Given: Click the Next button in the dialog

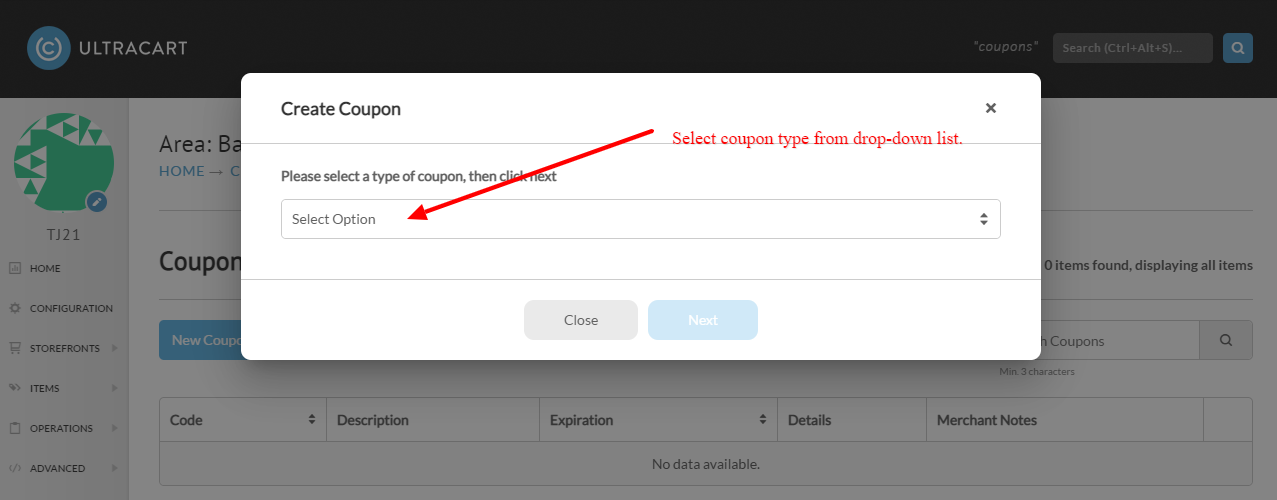Looking at the screenshot, I should (703, 320).
